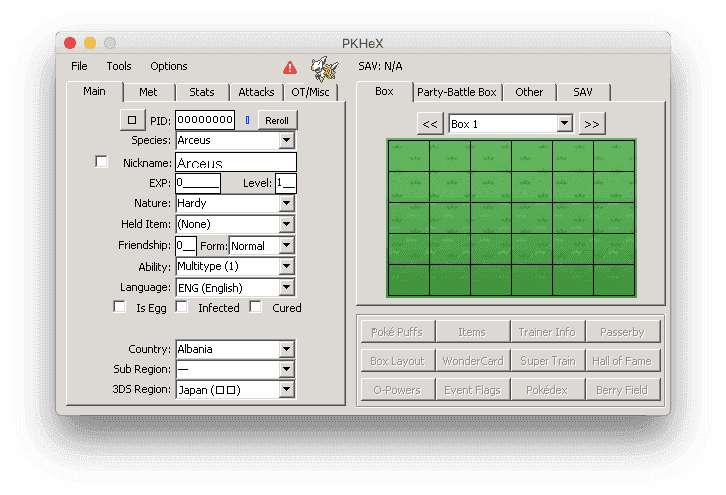Click the Hall of Fame button
This screenshot has width=726, height=495.
pos(622,361)
